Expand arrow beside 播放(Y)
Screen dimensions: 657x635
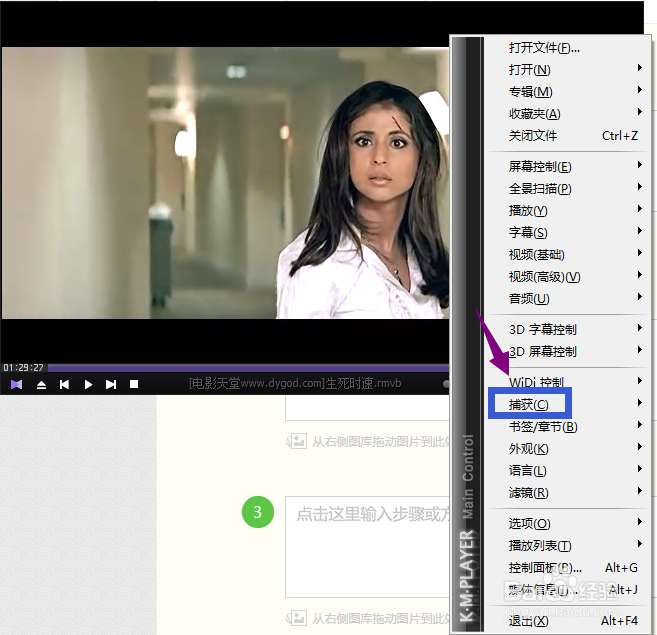[x=639, y=209]
